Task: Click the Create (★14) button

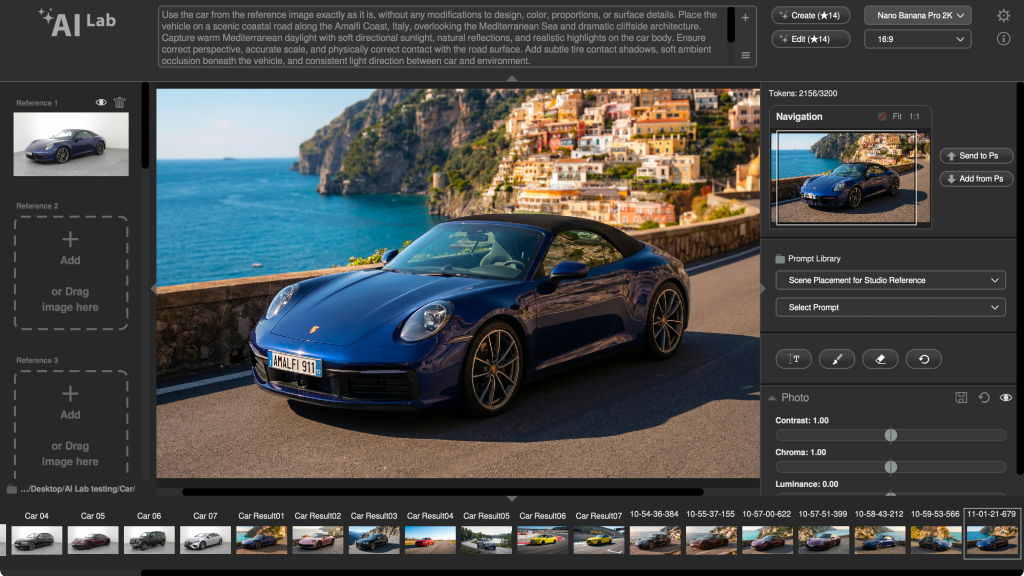Action: (811, 15)
